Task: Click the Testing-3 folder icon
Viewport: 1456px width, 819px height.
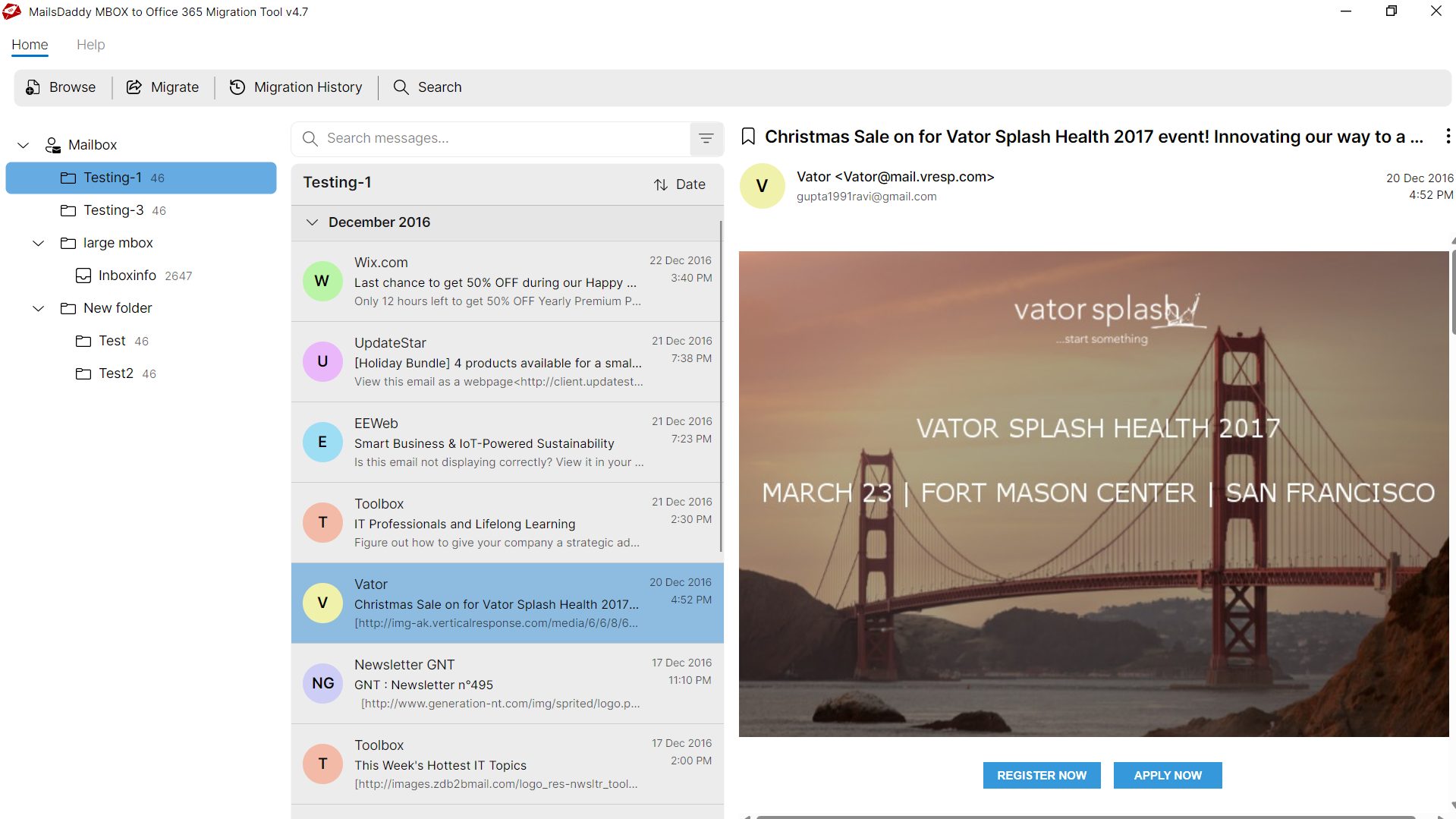Action: pyautogui.click(x=68, y=210)
